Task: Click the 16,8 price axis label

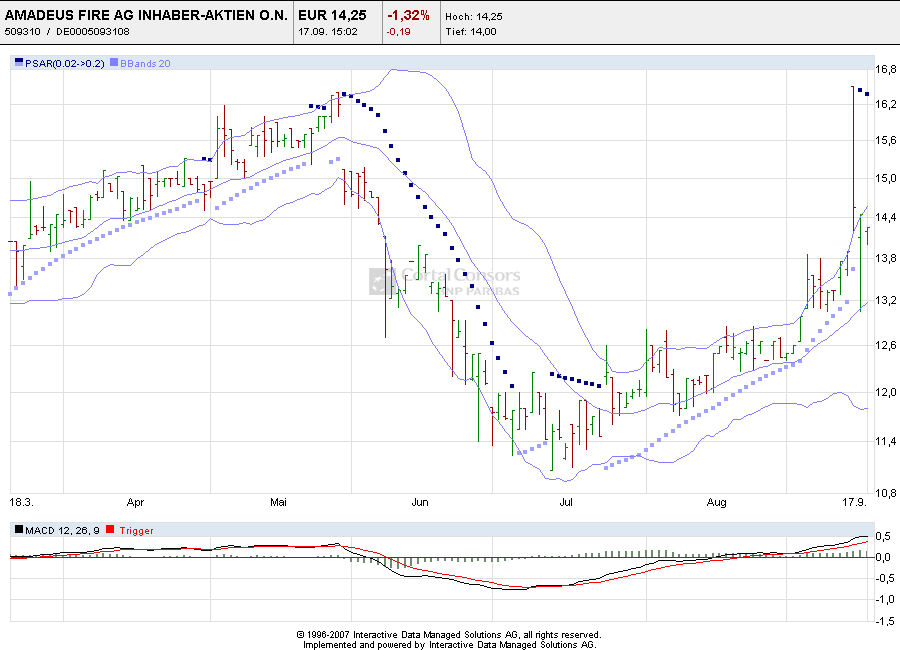Action: tap(886, 69)
